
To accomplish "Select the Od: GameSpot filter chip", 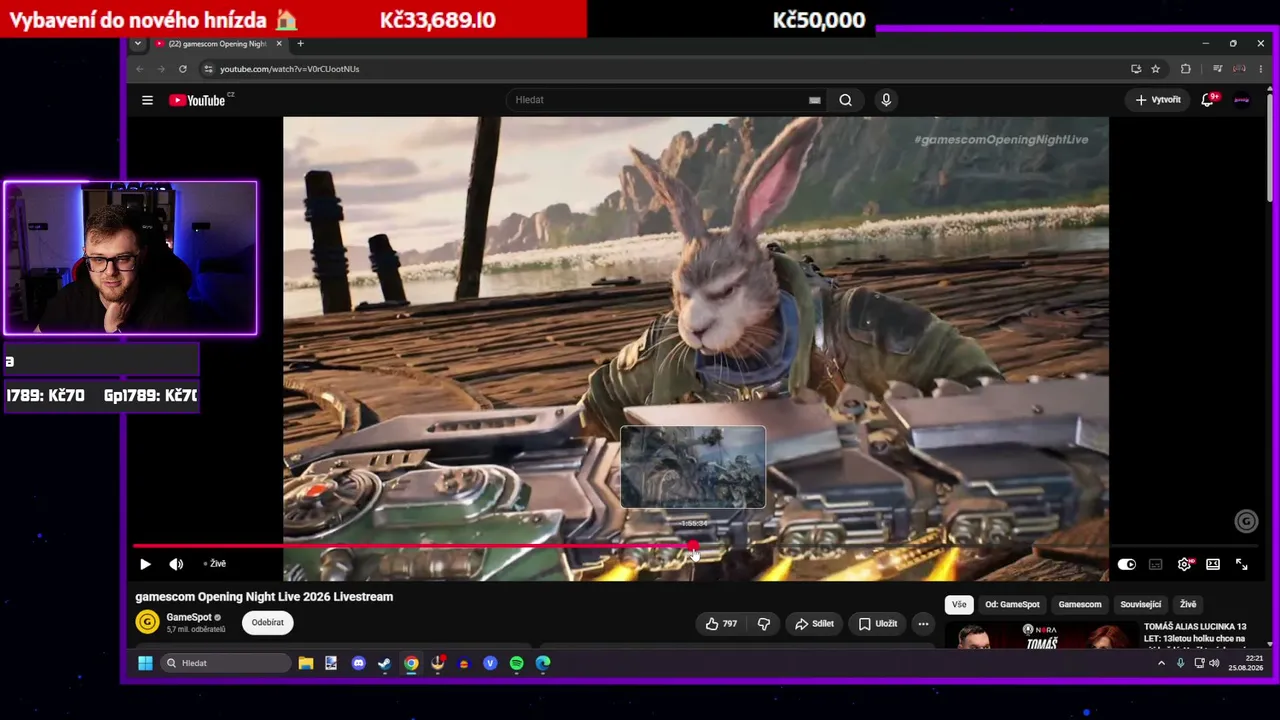I will pyautogui.click(x=1012, y=604).
